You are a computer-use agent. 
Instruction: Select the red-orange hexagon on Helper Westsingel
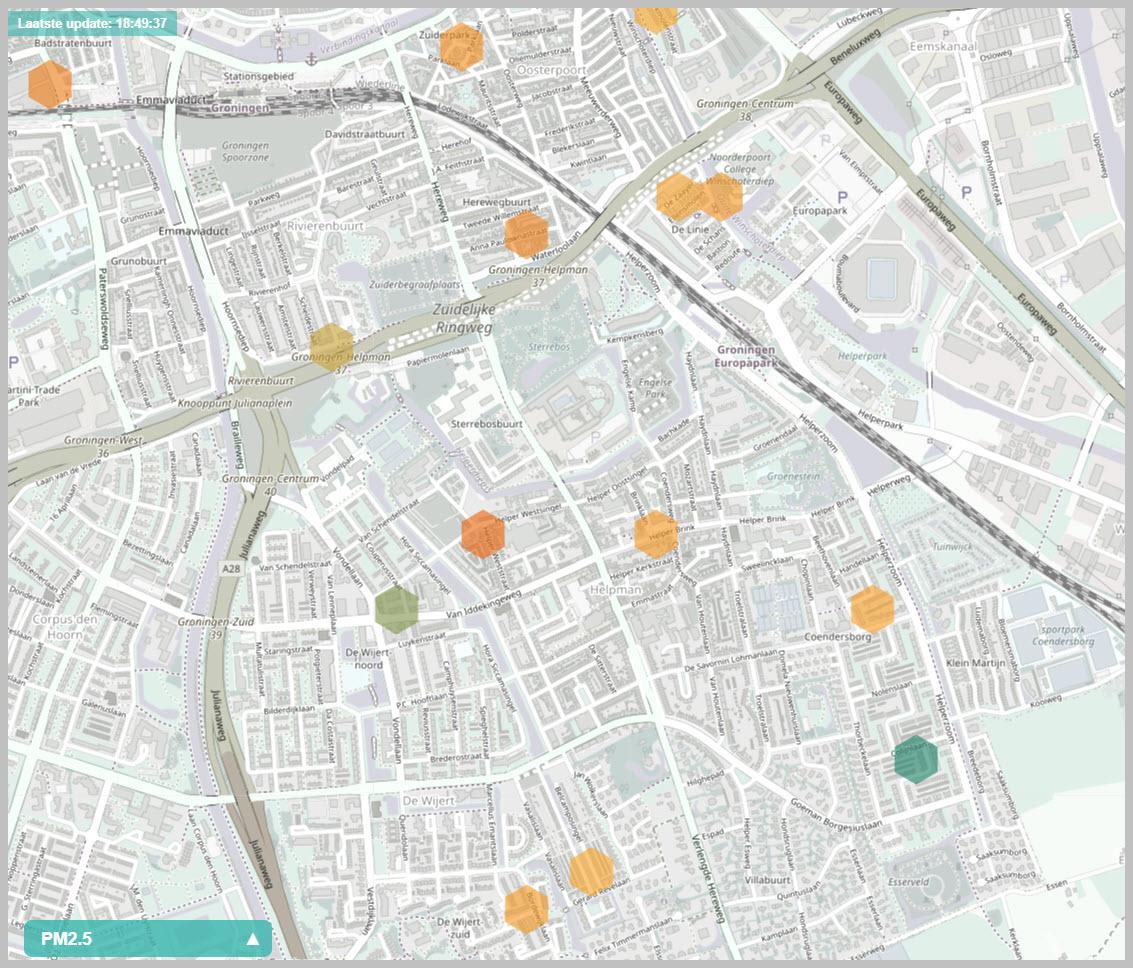[483, 534]
